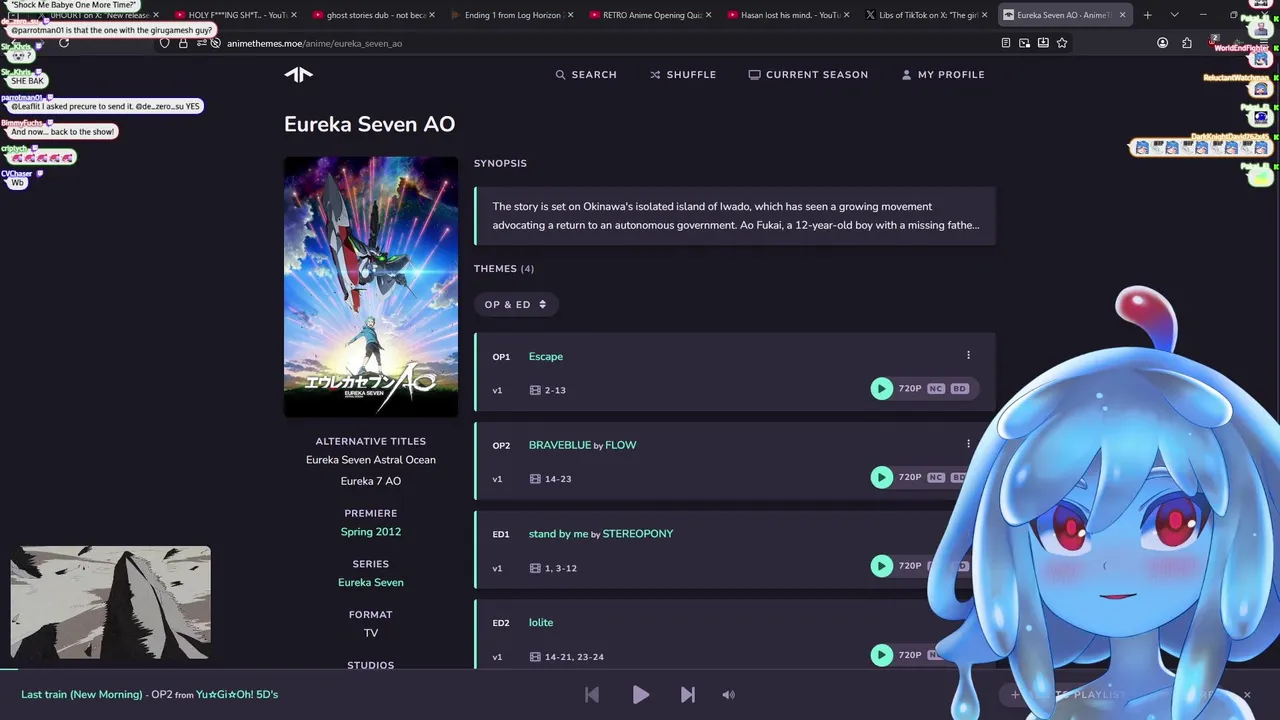The width and height of the screenshot is (1280, 720).
Task: Open the Iolite theme link
Action: [541, 622]
